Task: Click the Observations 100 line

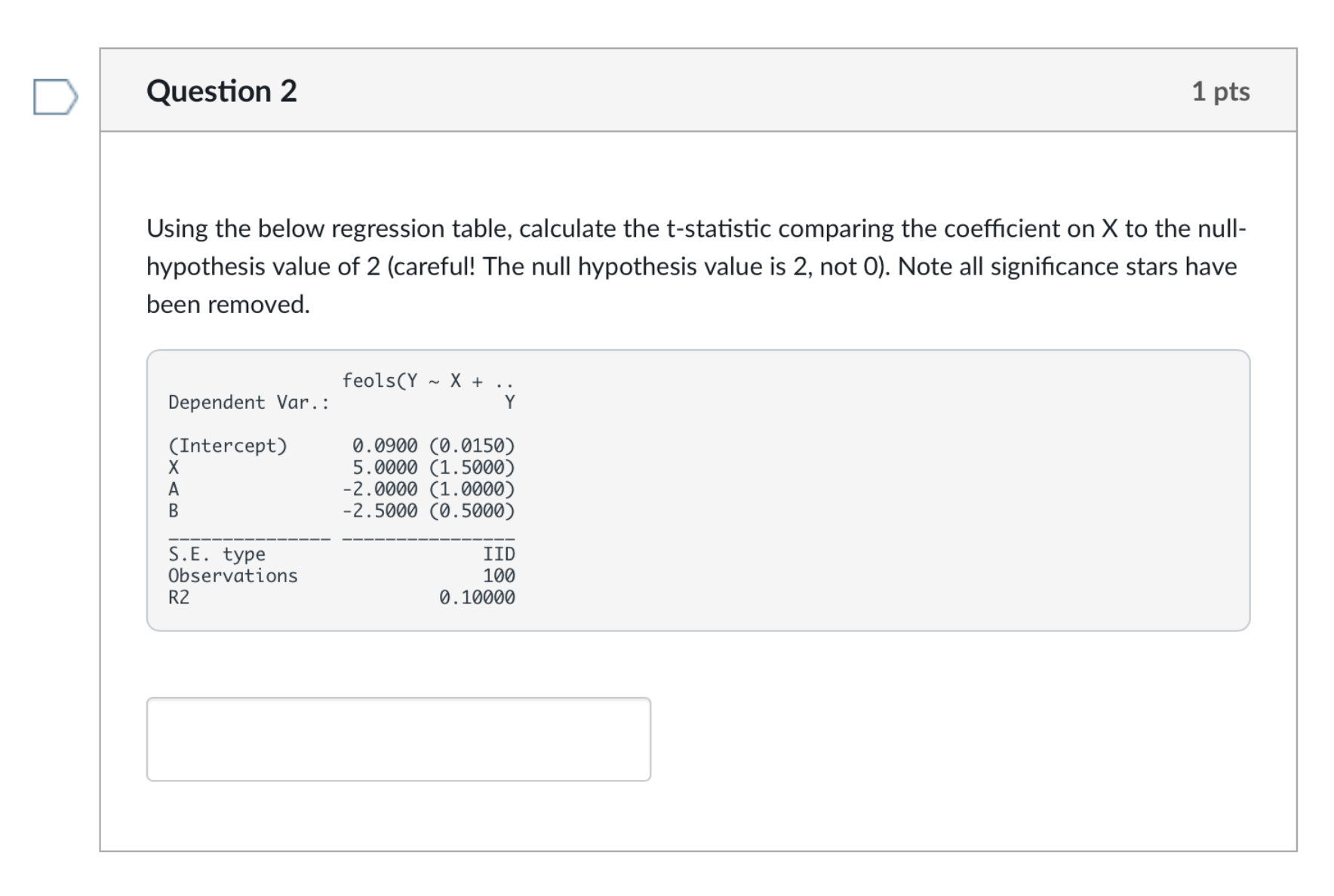Action: pyautogui.click(x=340, y=575)
